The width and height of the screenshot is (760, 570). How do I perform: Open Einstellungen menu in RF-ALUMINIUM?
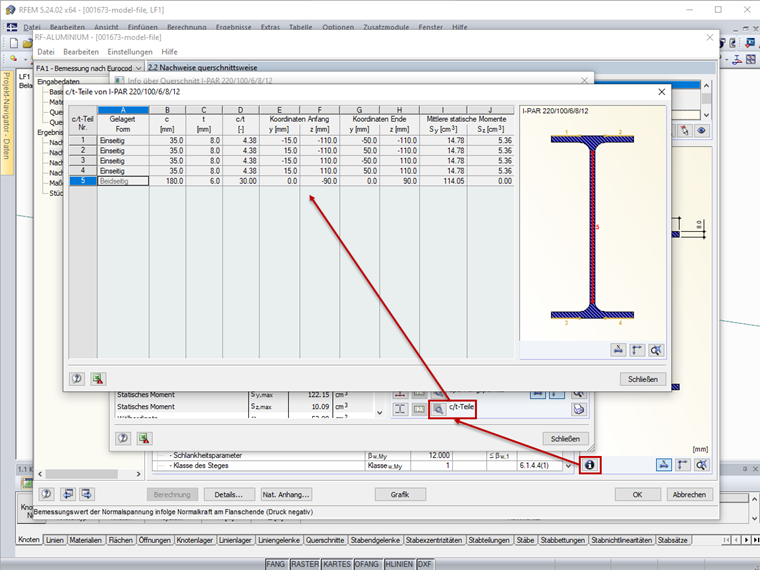click(x=130, y=52)
